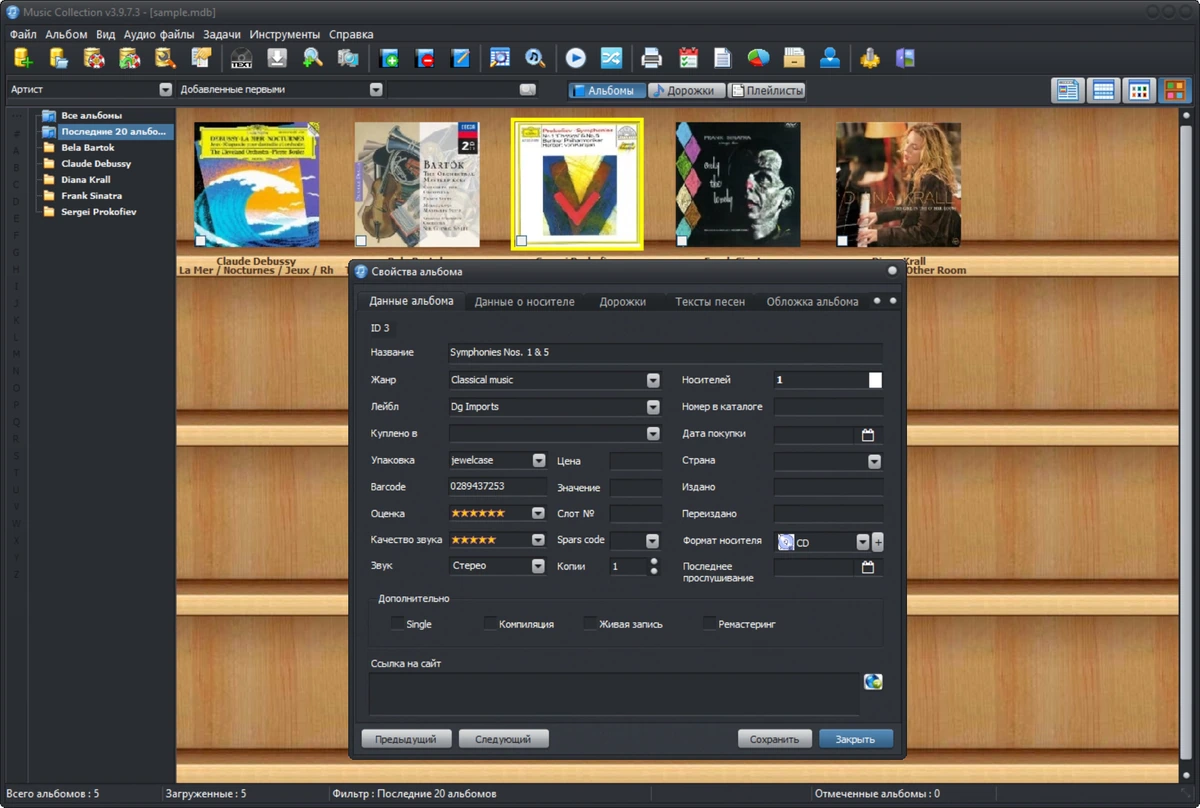Open the Лейбл dropdown
The width and height of the screenshot is (1200, 808).
click(653, 407)
